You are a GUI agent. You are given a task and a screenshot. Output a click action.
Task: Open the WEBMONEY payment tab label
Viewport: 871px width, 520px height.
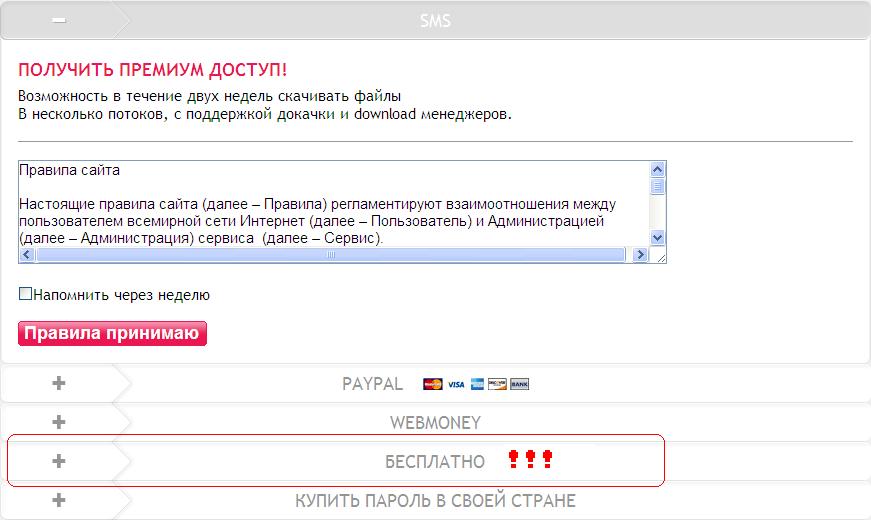tap(435, 423)
